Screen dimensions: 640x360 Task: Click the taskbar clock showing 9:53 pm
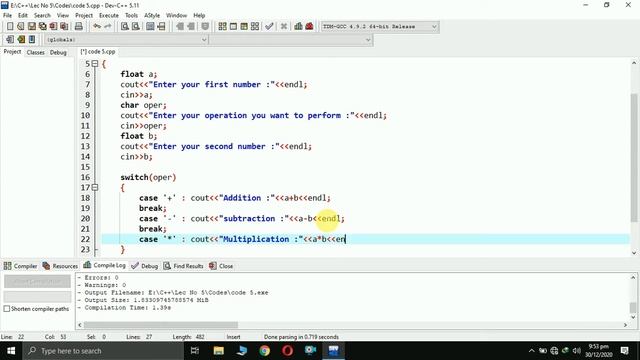click(598, 351)
